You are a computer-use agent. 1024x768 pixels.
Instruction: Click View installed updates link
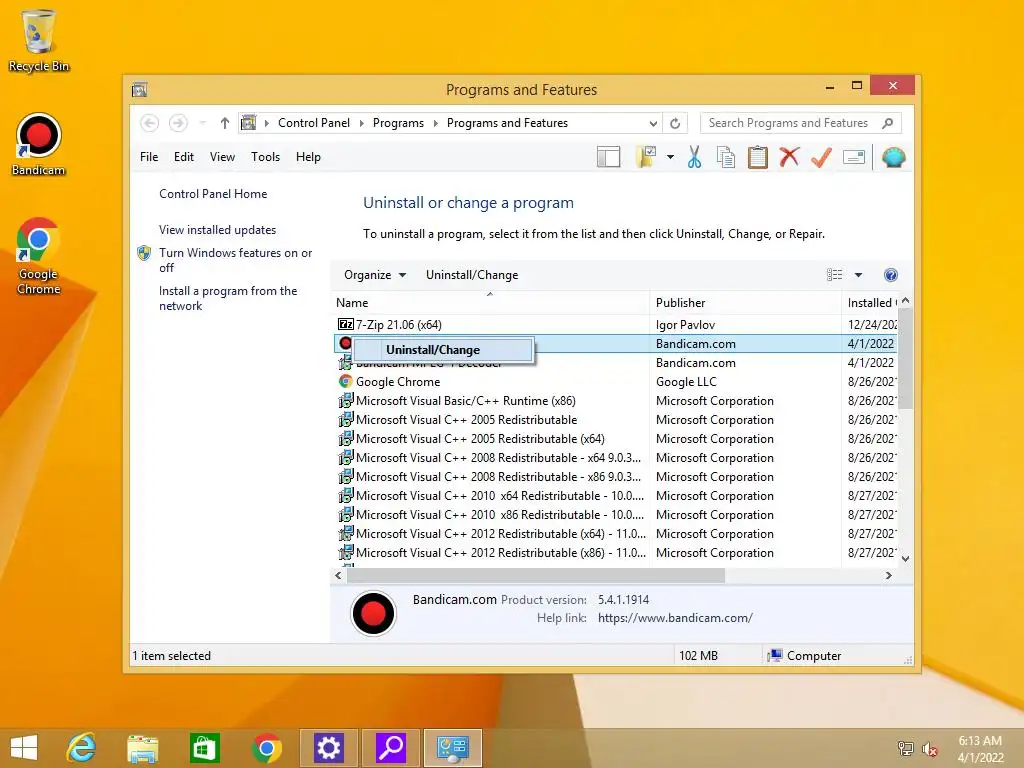[217, 230]
